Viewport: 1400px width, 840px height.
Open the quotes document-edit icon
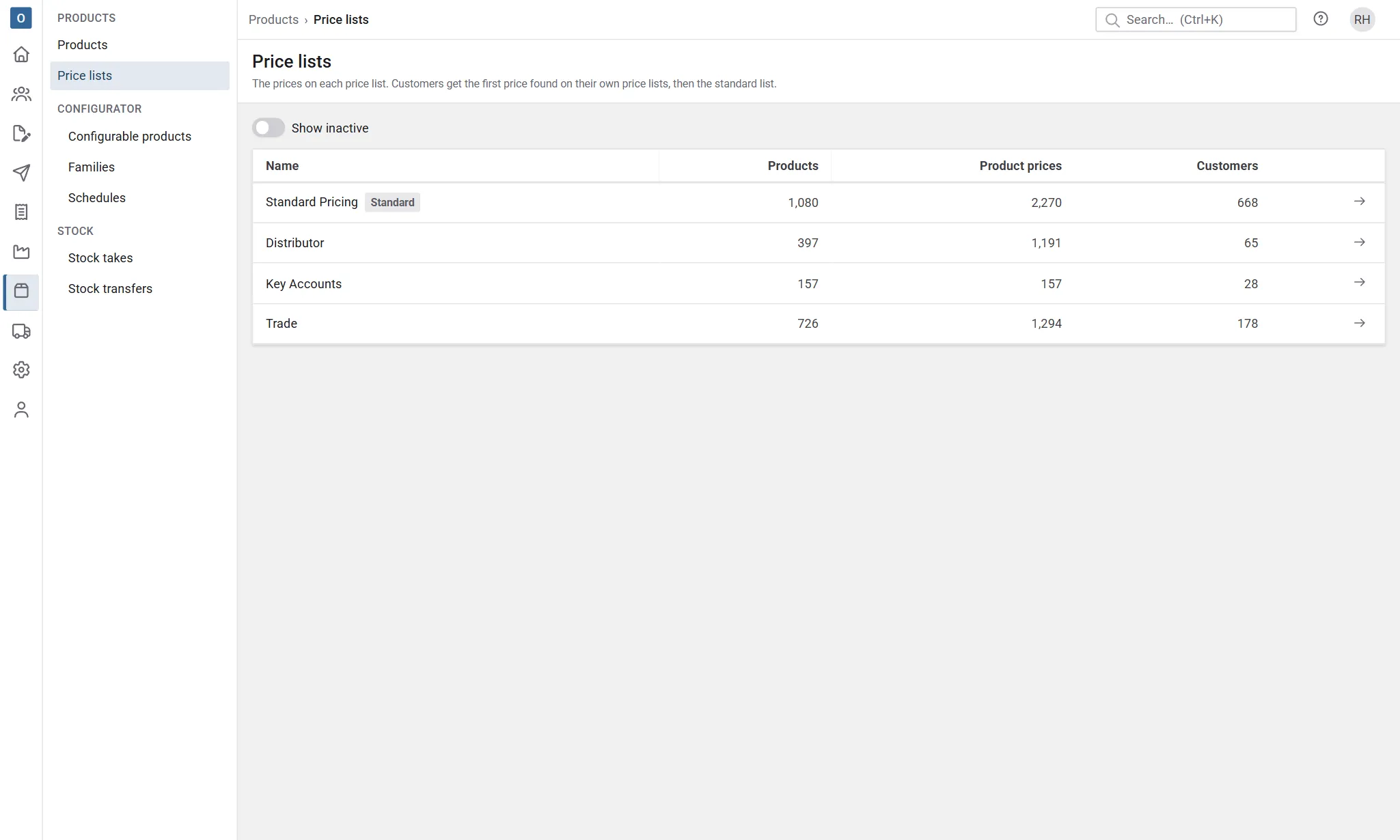tap(21, 134)
